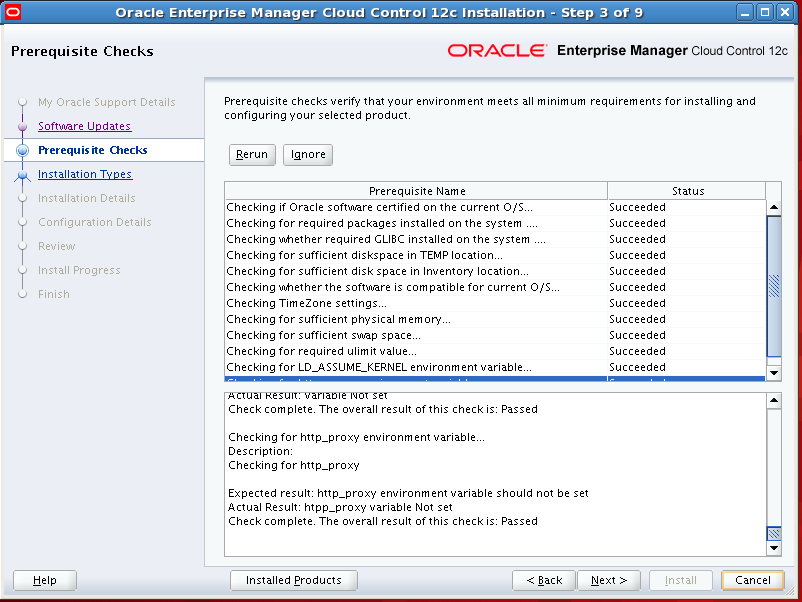This screenshot has height=602, width=802.
Task: Minimize the installer window
Action: [745, 12]
